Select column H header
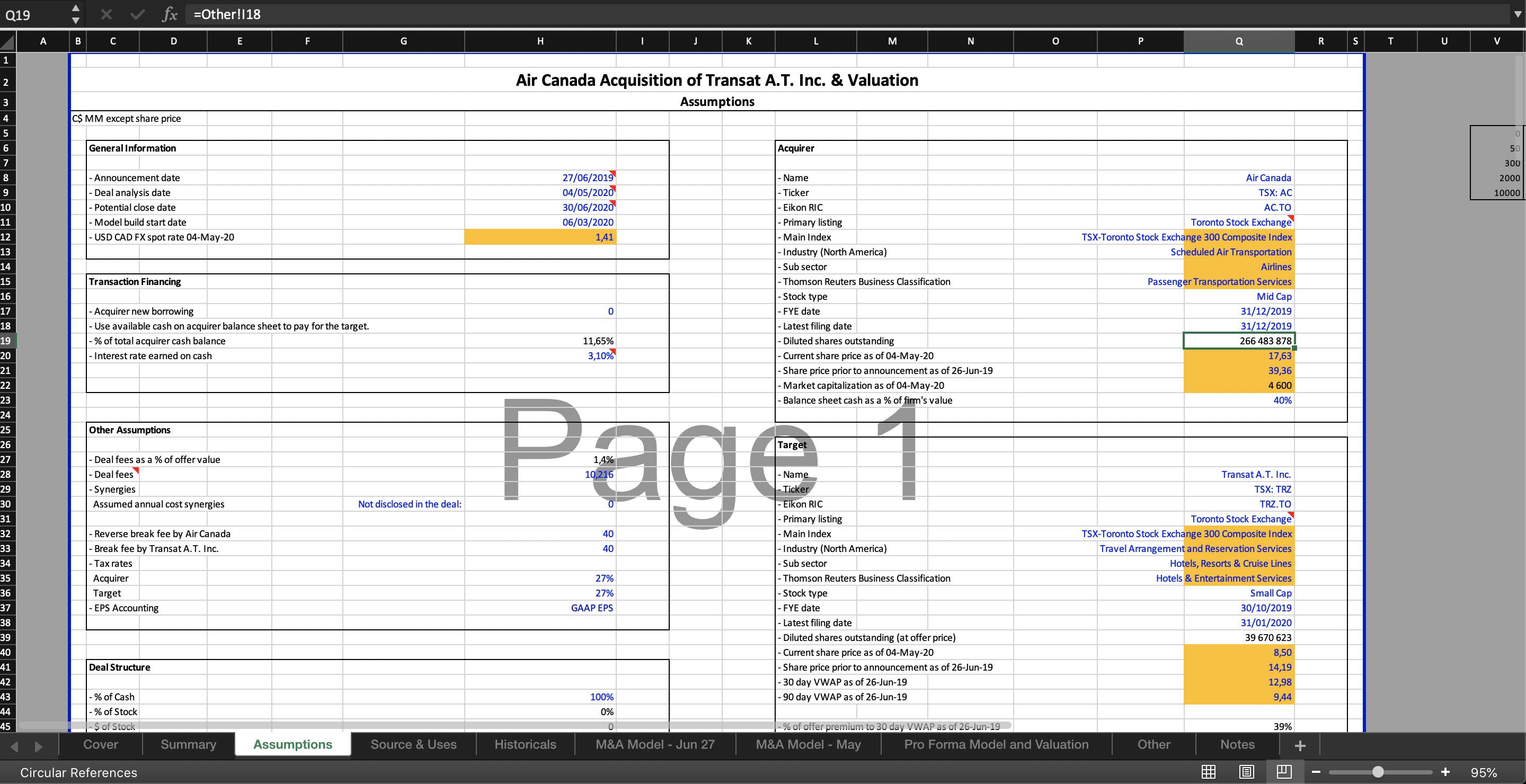 click(540, 41)
